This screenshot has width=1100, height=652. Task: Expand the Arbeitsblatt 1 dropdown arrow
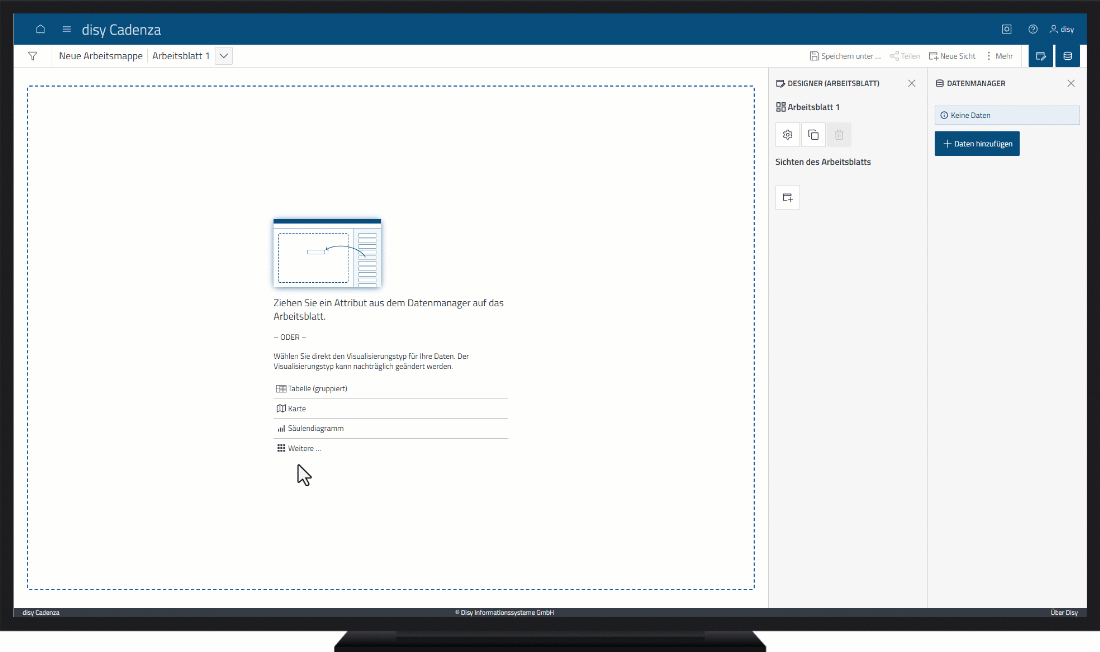(x=224, y=57)
